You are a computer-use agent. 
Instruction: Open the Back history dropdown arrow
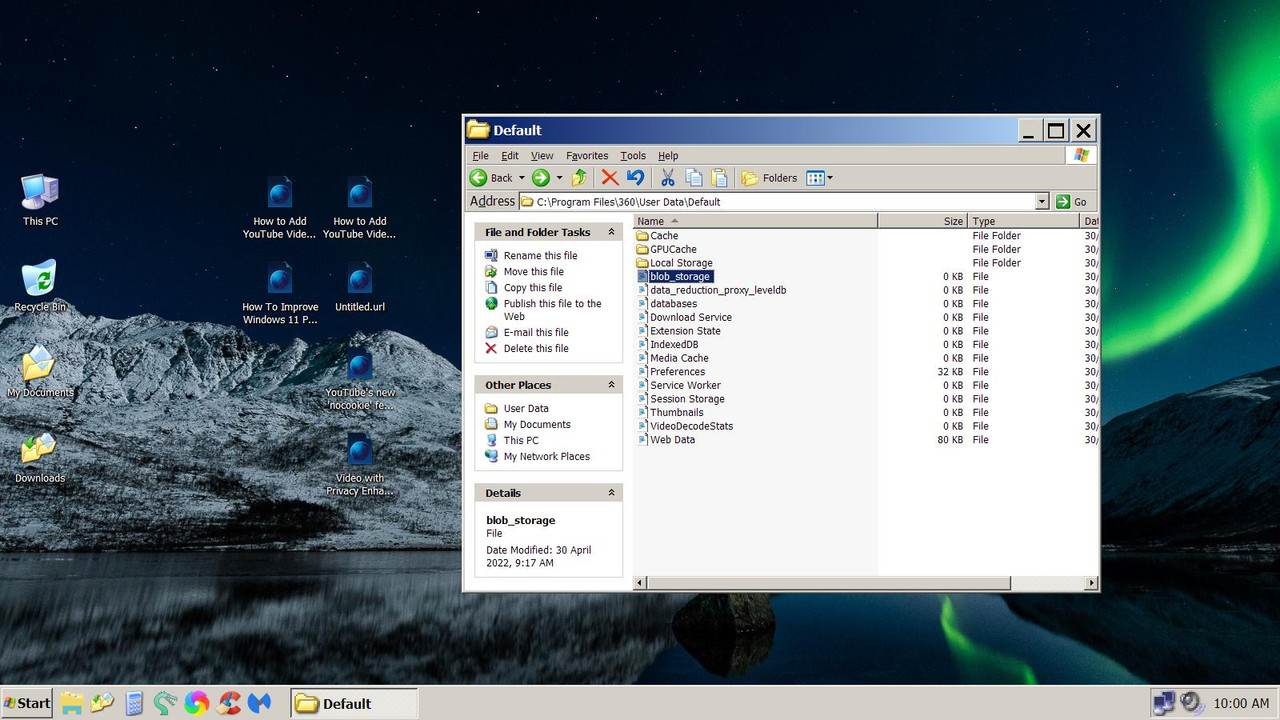(x=521, y=178)
